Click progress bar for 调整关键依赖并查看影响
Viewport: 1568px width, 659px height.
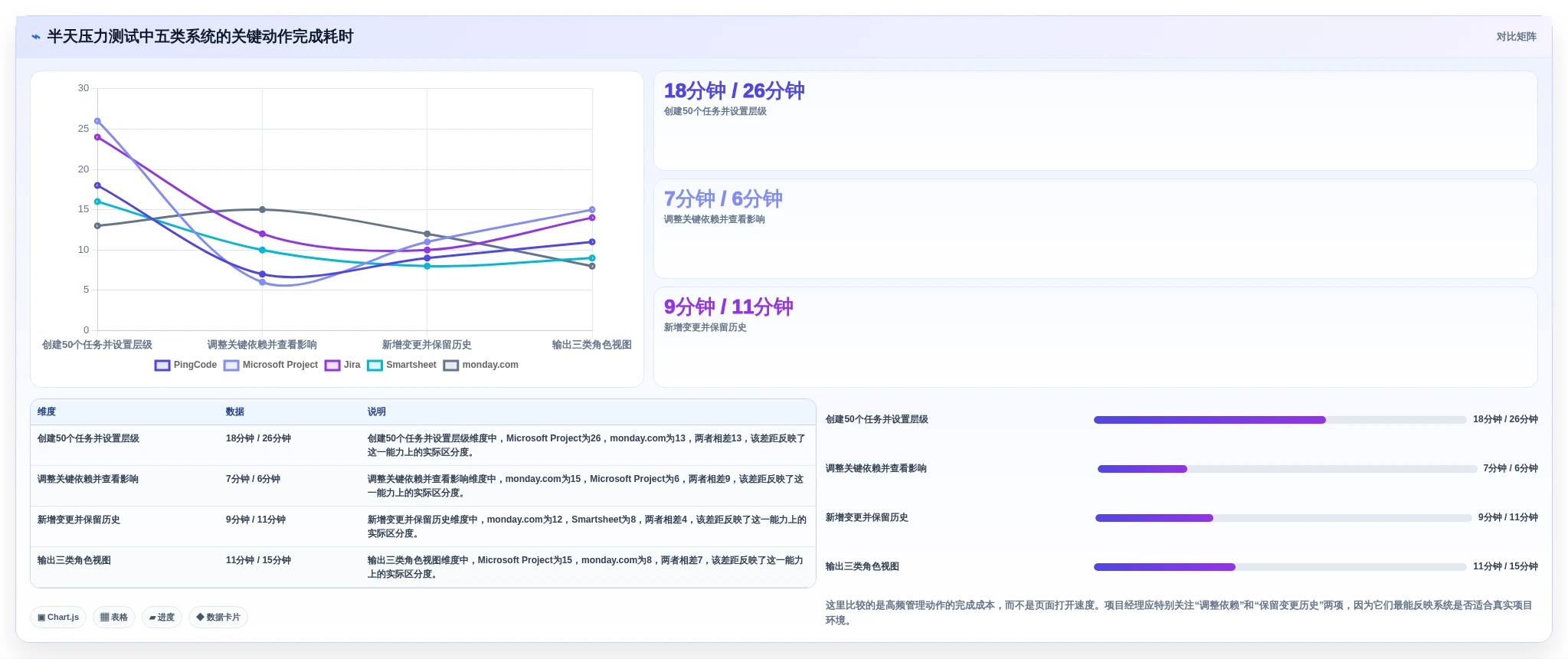coord(1287,469)
